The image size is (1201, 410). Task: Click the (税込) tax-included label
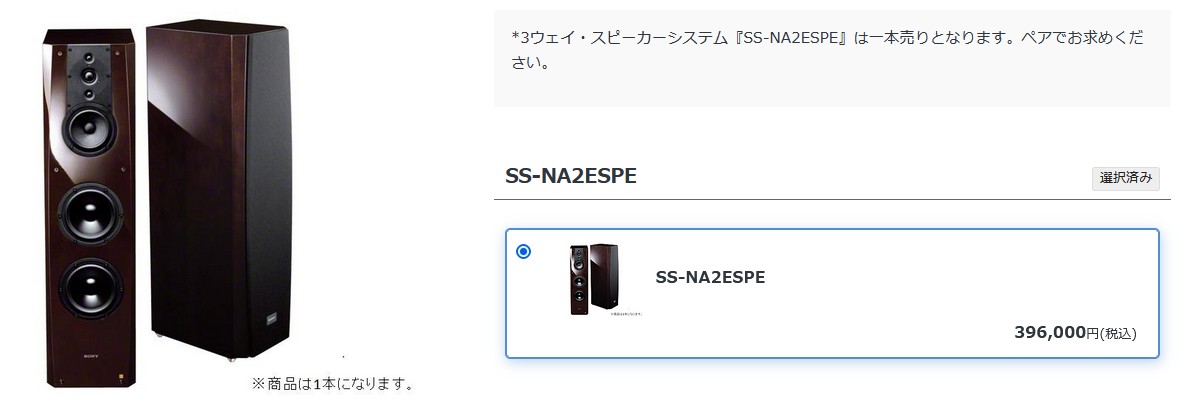[1118, 334]
